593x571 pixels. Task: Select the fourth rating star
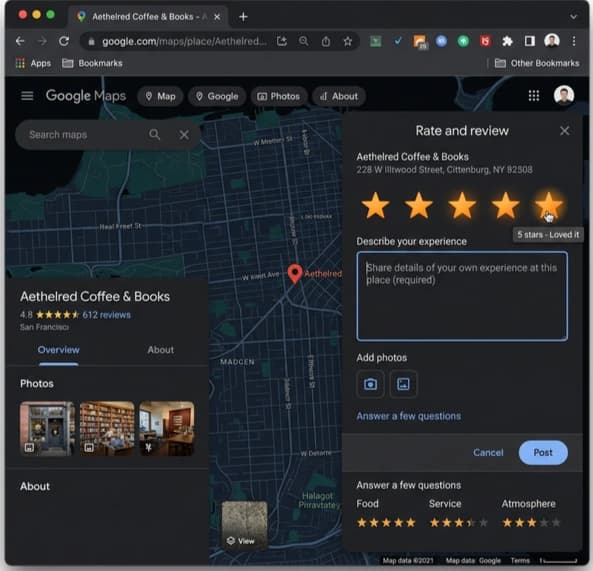tap(505, 206)
